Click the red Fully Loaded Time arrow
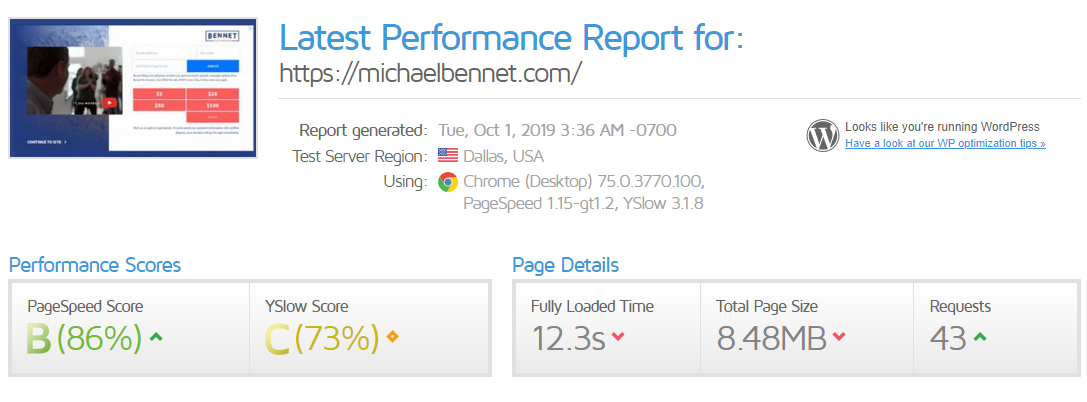This screenshot has width=1087, height=402. pyautogui.click(x=618, y=338)
